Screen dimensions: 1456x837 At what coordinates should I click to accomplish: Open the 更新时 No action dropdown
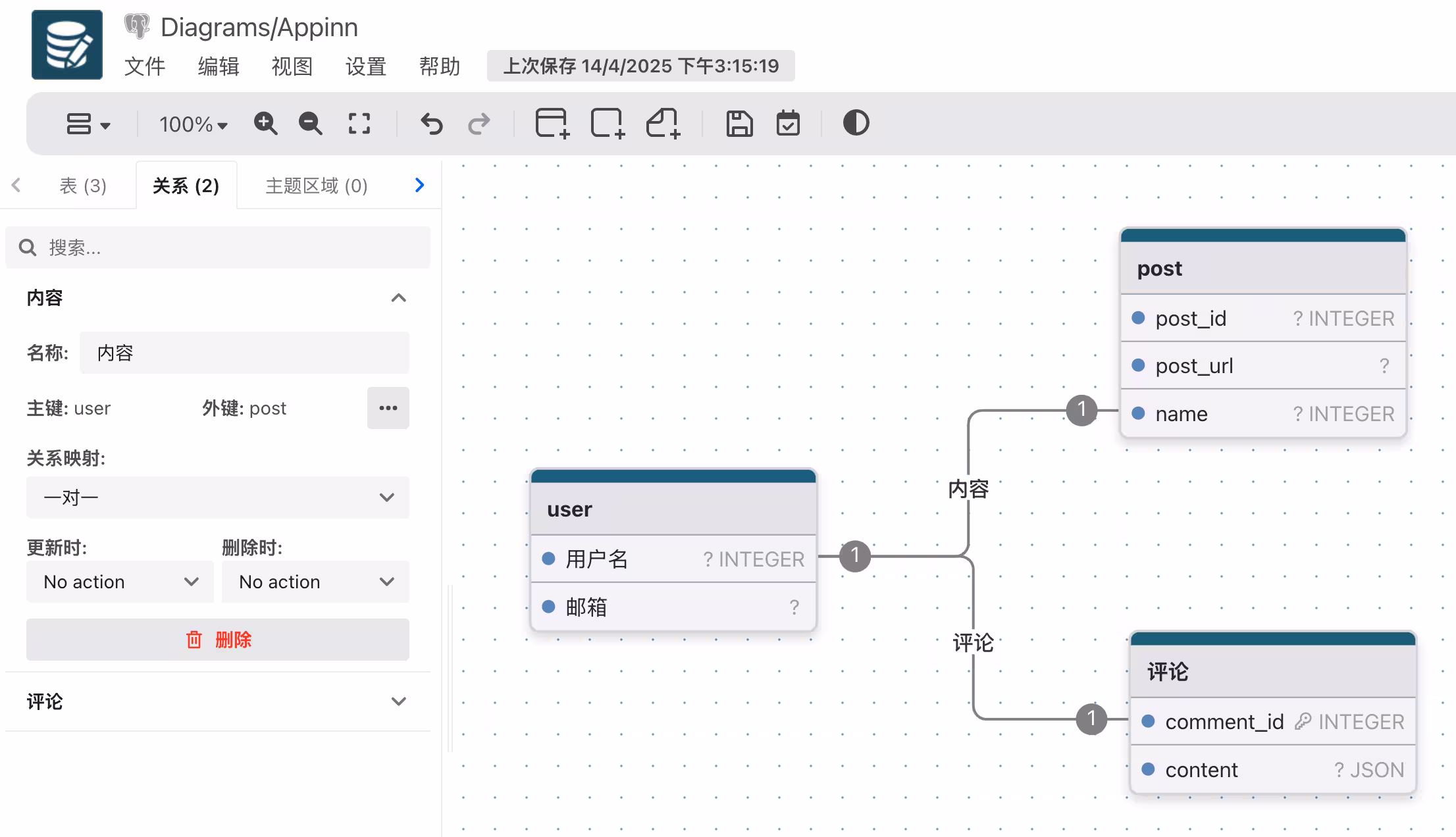click(x=120, y=582)
